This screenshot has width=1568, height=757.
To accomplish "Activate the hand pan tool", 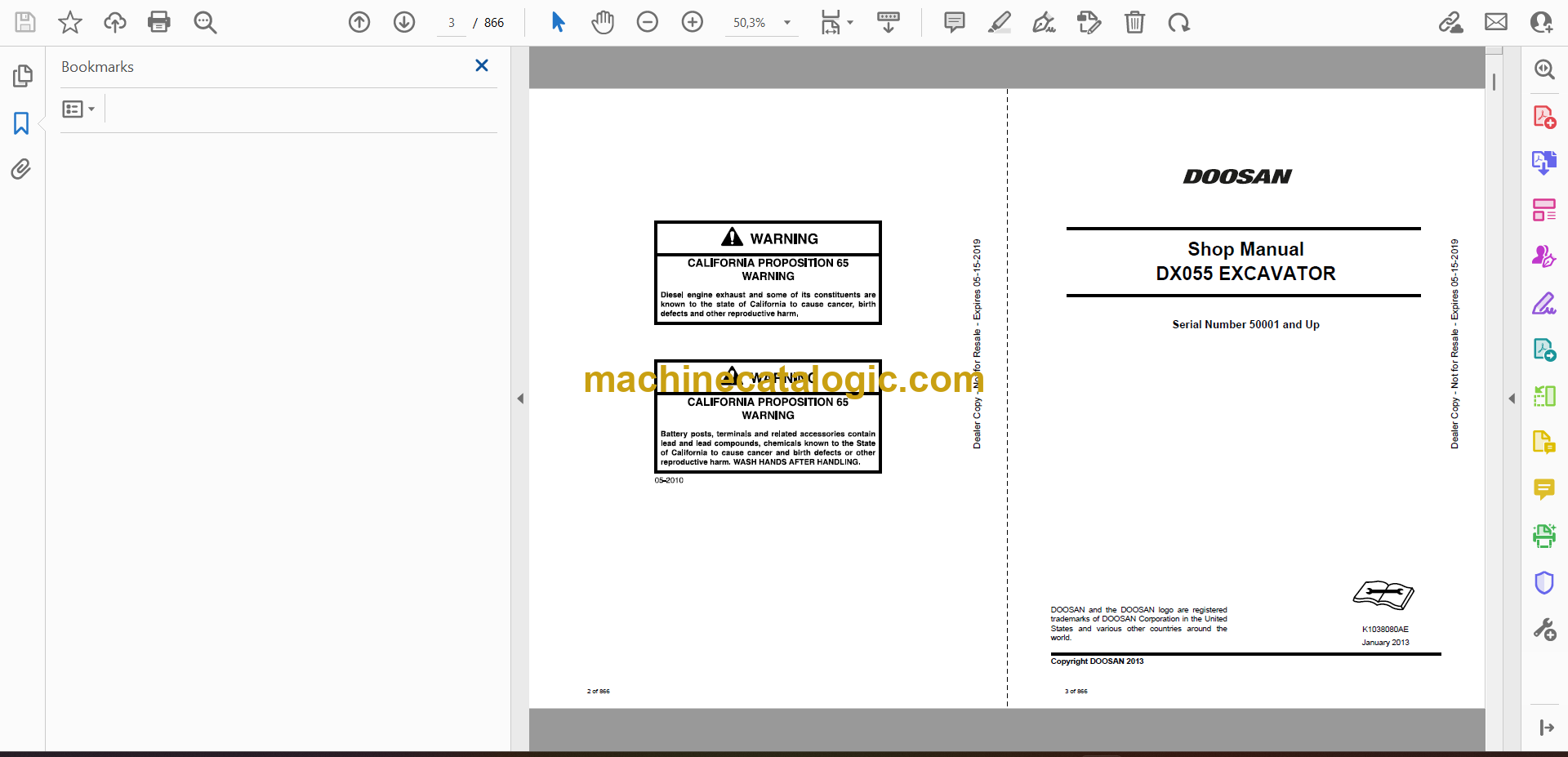I will pyautogui.click(x=603, y=22).
